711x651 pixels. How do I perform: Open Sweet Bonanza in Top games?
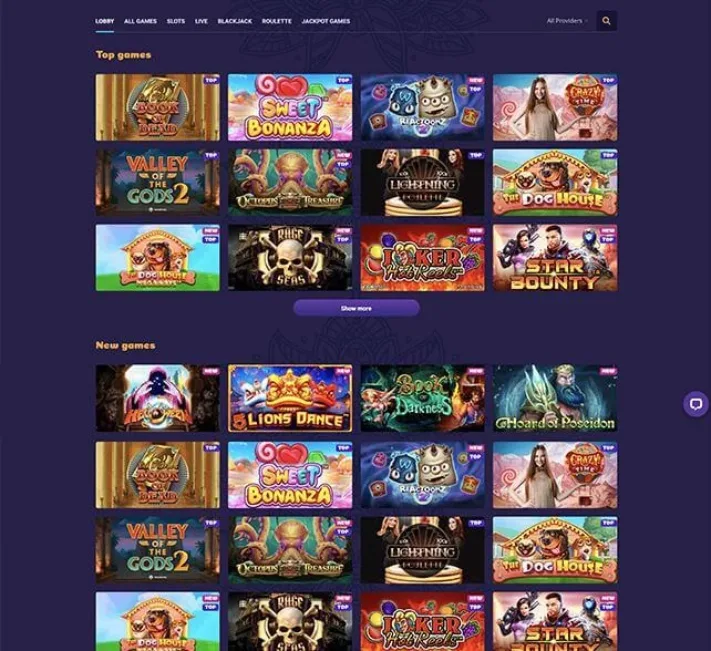pos(290,107)
